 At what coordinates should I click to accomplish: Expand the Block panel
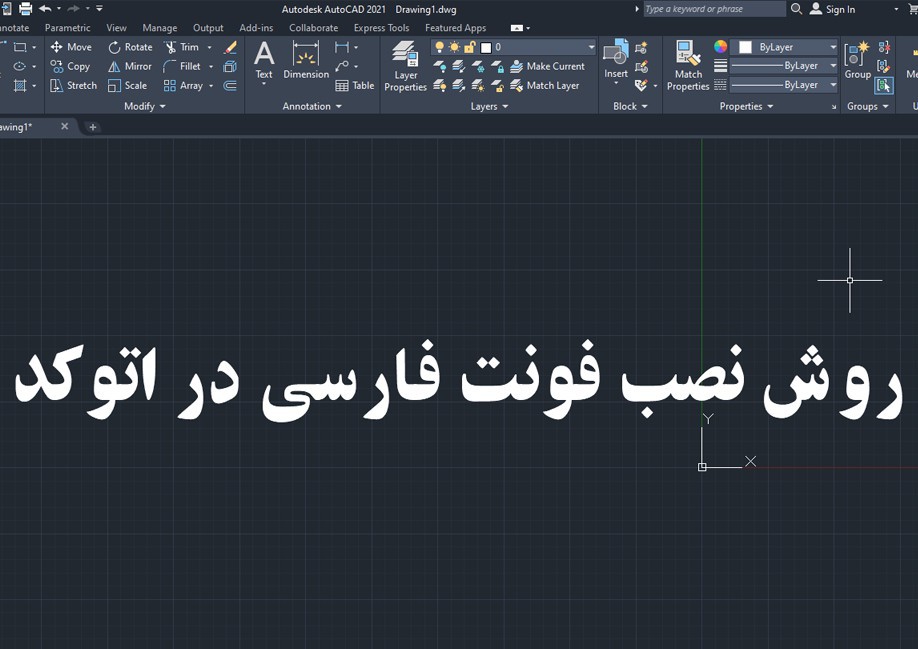630,106
